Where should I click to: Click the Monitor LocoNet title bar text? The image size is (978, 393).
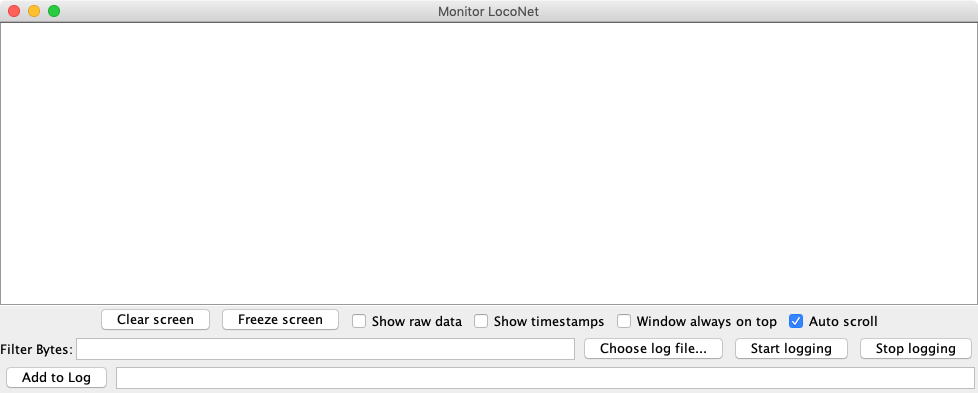click(488, 11)
